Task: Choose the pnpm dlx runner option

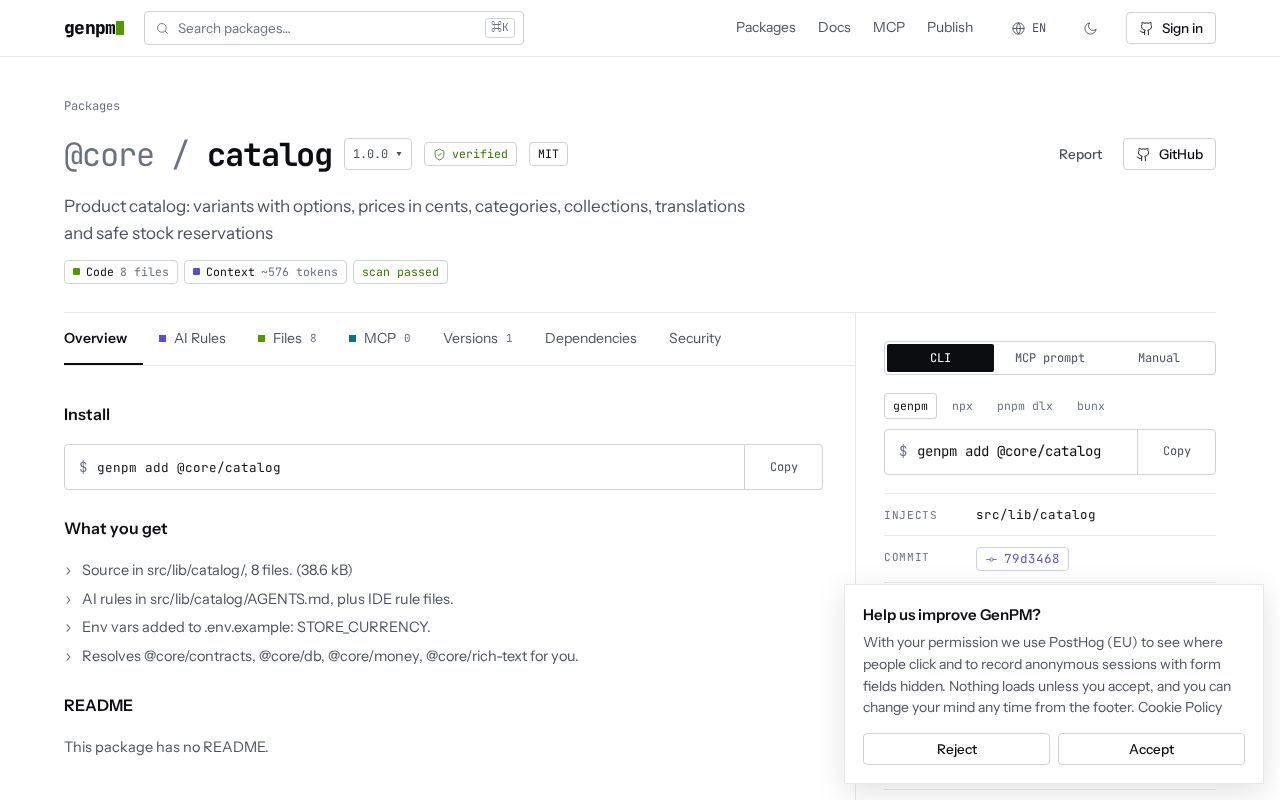Action: 1025,406
